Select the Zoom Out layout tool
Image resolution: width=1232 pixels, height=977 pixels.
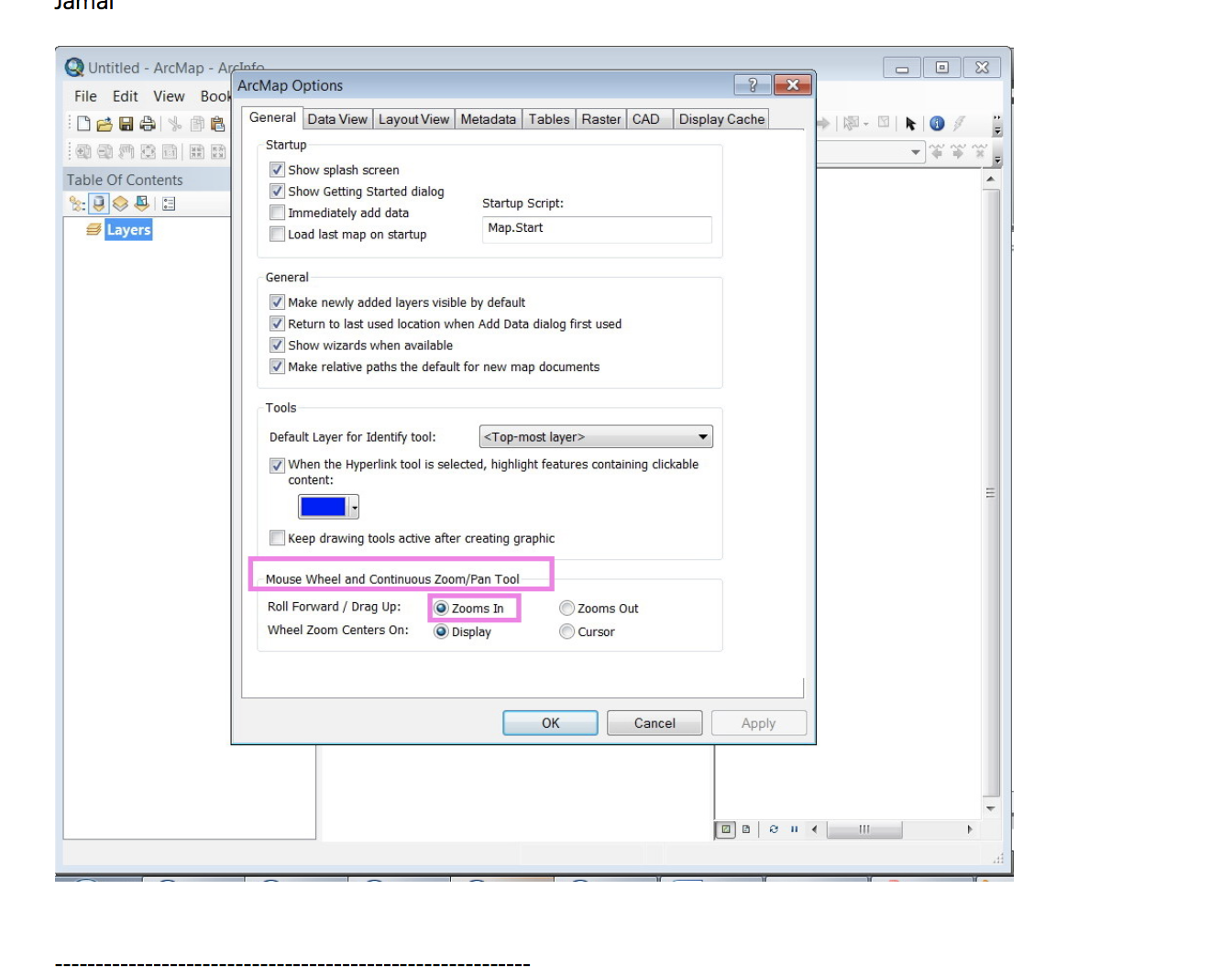pyautogui.click(x=104, y=151)
